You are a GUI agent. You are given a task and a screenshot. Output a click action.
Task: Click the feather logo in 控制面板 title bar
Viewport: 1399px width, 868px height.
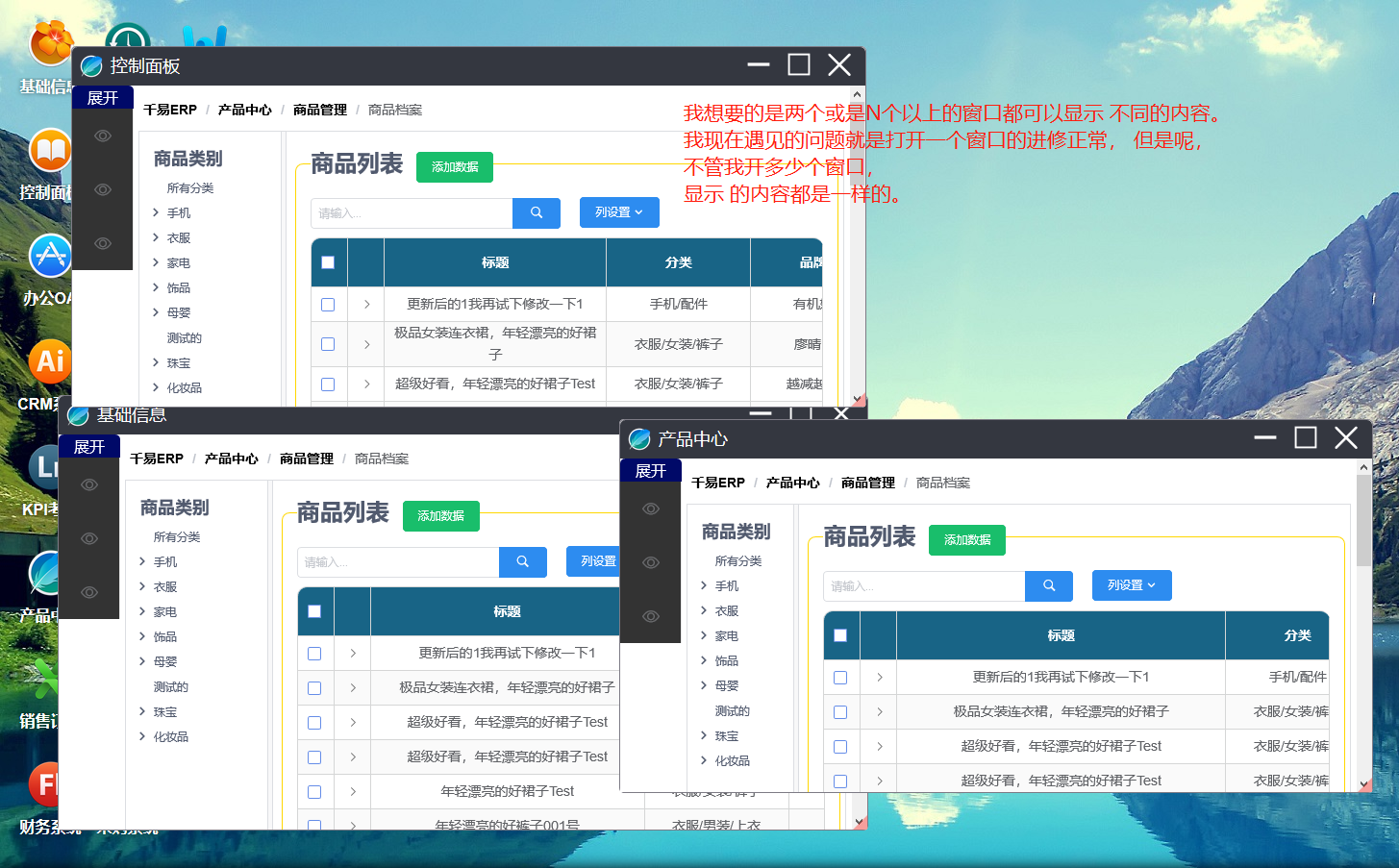91,65
